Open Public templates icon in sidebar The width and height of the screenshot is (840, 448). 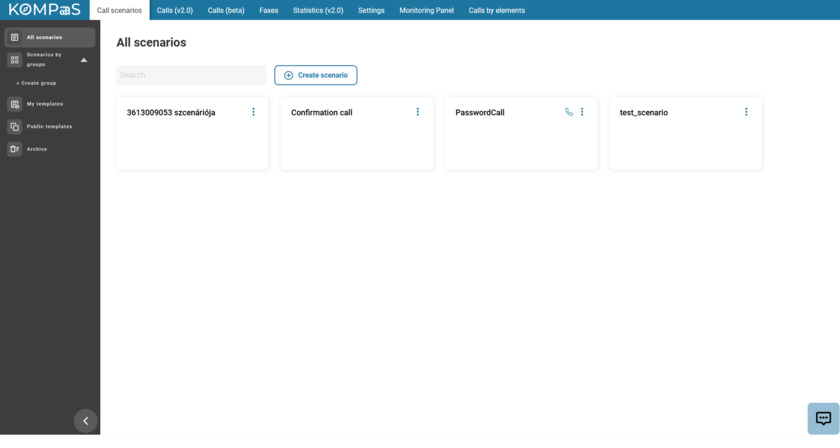pyautogui.click(x=14, y=127)
